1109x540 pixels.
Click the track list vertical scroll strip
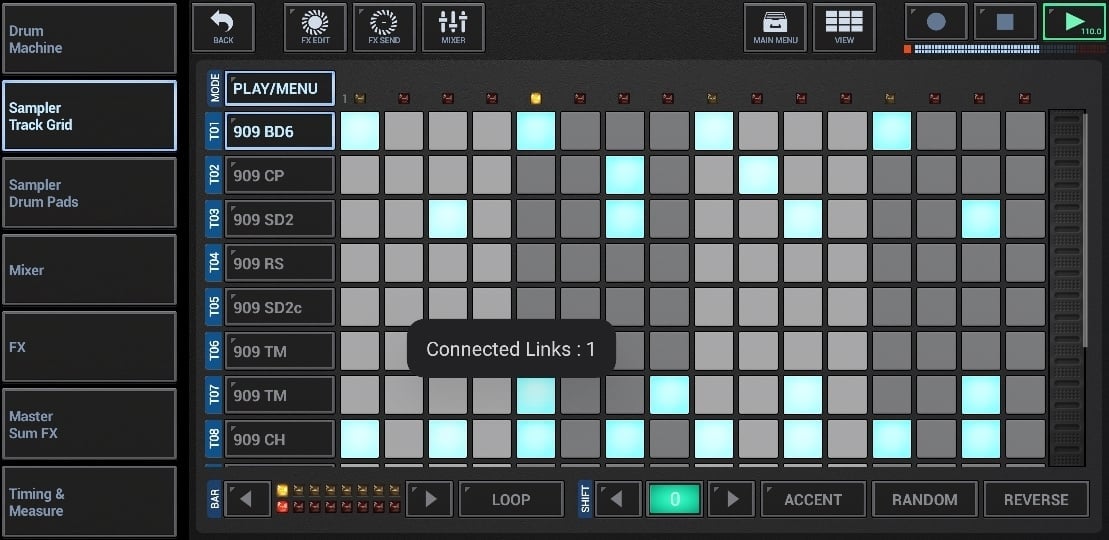(1067, 288)
